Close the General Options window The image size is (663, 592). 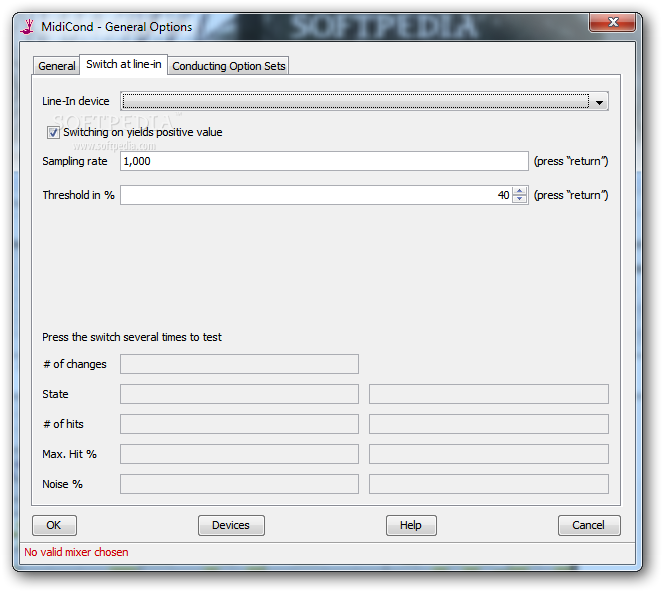coord(612,22)
